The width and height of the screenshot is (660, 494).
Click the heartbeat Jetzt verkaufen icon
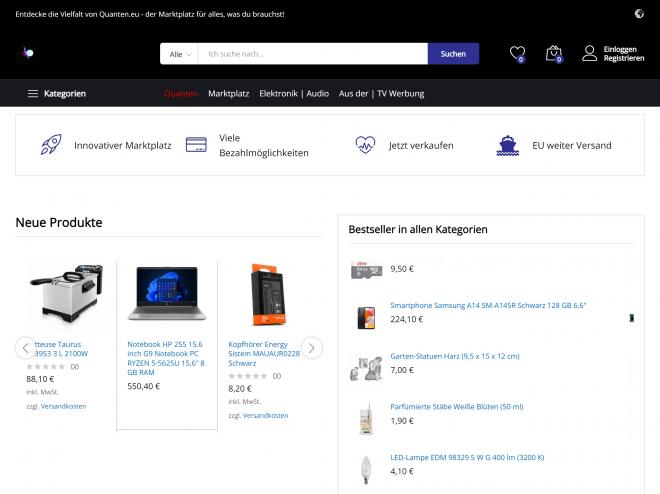[365, 145]
